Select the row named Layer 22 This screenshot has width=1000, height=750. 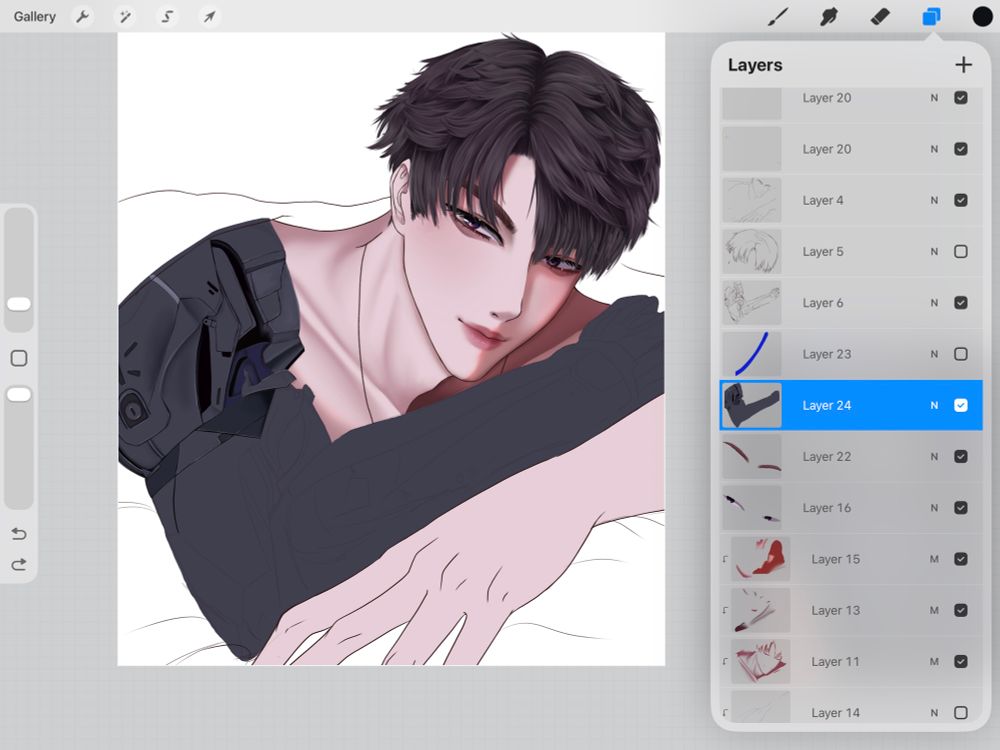[851, 457]
